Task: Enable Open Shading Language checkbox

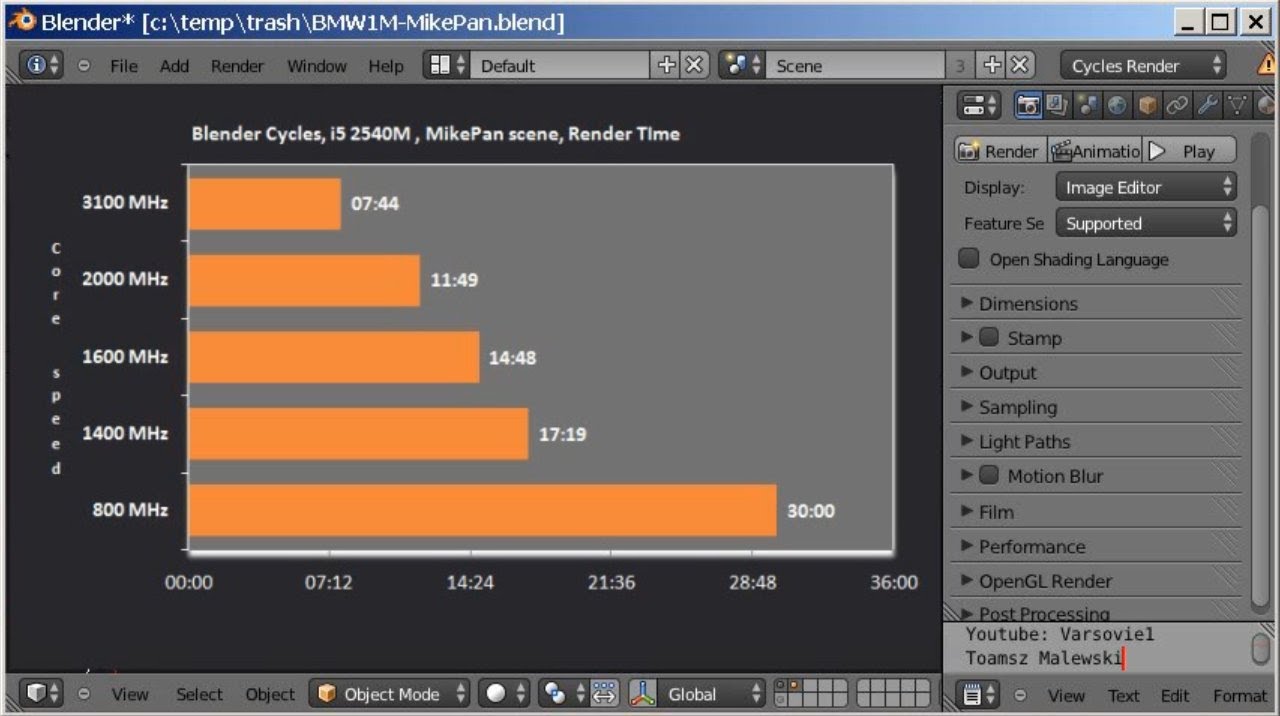Action: tap(969, 259)
